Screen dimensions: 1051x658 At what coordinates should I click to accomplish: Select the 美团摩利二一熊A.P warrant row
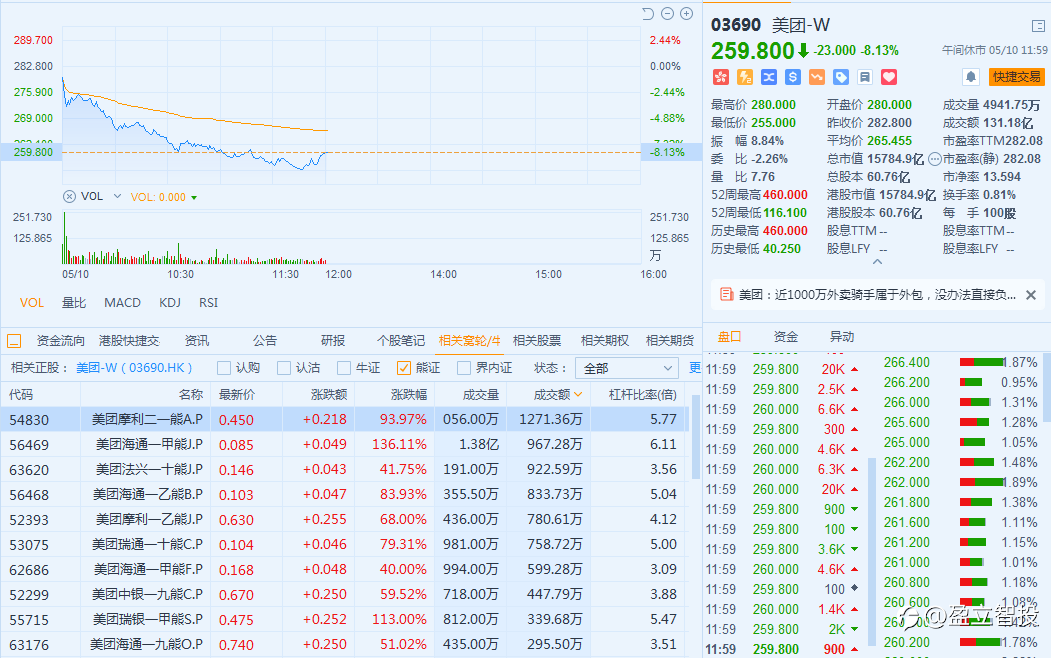[147, 420]
